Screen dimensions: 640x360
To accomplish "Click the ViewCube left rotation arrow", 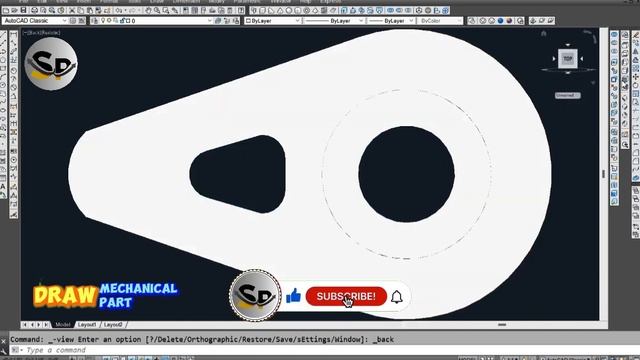I will coord(553,59).
